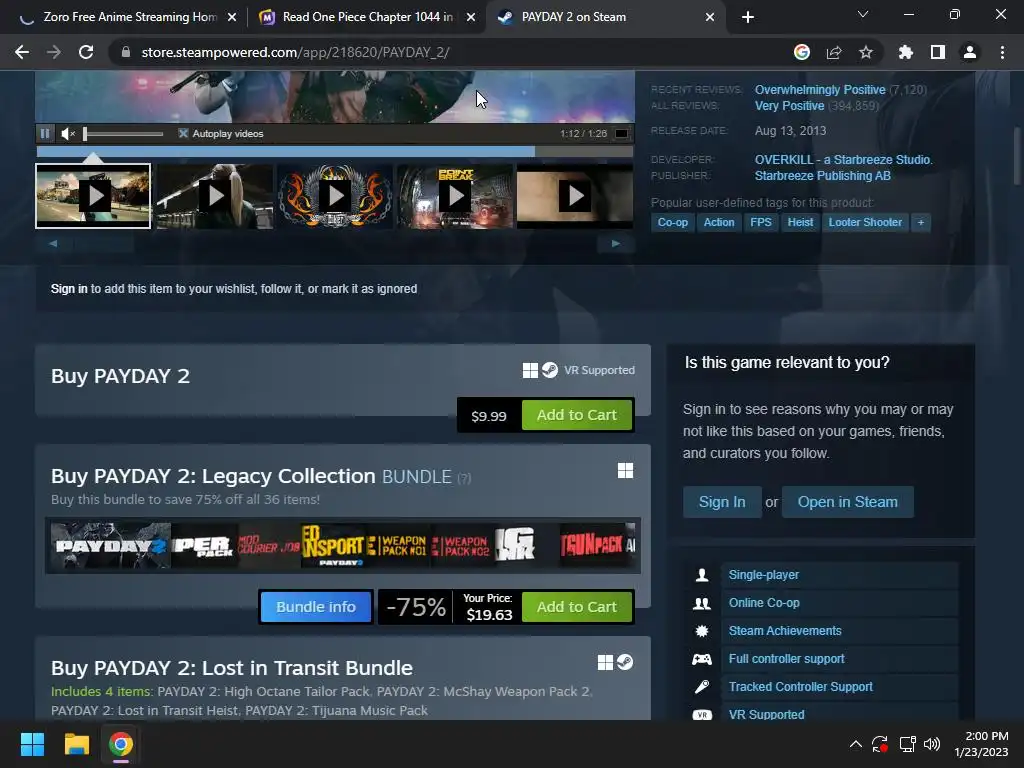Click the Sign In button
Viewport: 1024px width, 768px height.
click(722, 502)
